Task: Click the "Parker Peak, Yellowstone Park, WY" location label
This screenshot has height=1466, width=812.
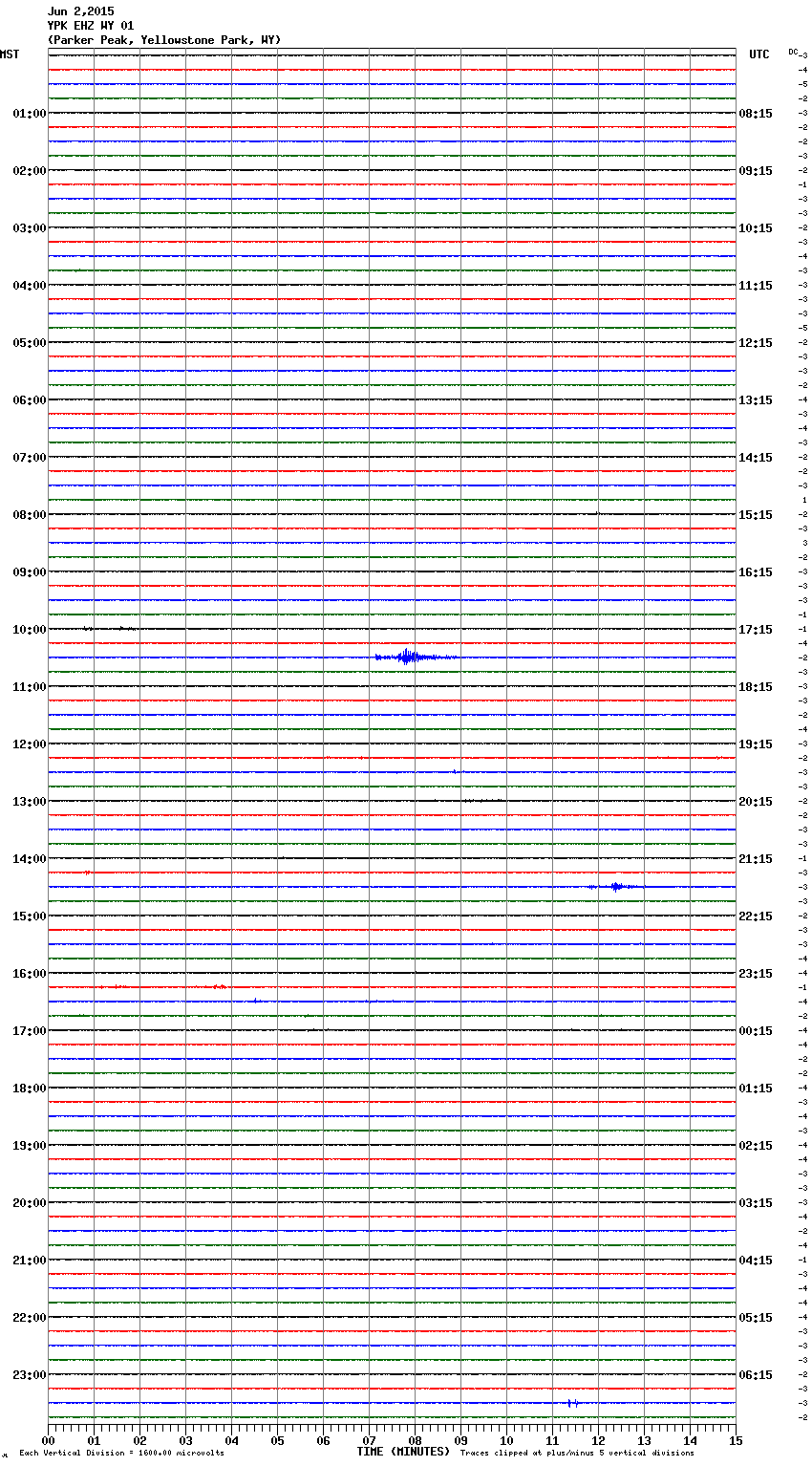Action: tap(164, 40)
